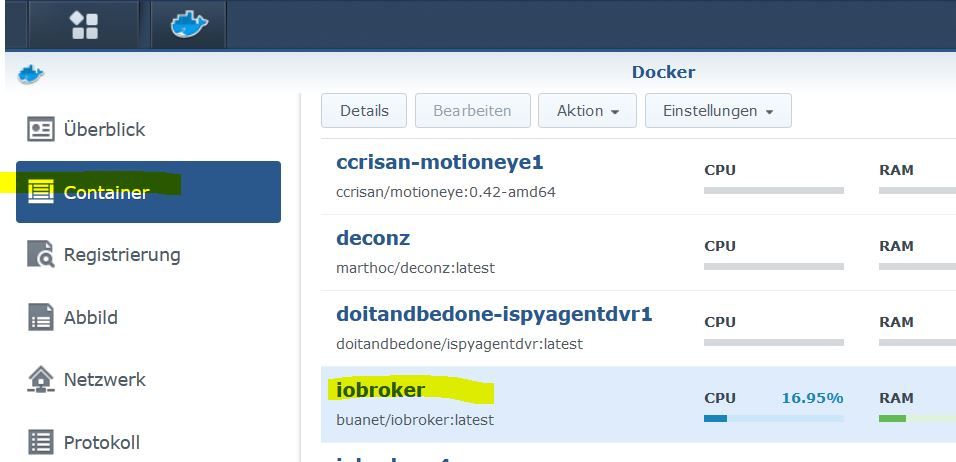Screen dimensions: 956x462
Task: Click the RAM label of the deconz row
Action: [x=896, y=246]
